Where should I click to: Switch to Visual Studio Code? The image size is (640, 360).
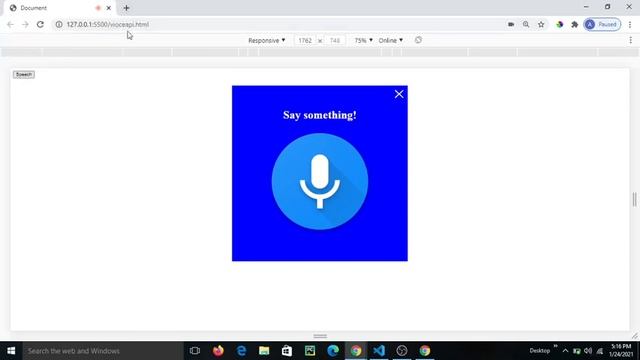379,351
